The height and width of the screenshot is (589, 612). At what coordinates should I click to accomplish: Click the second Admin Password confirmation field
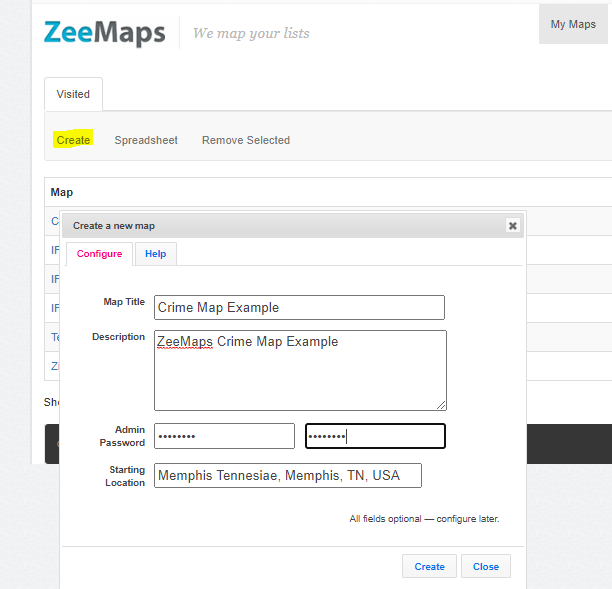[375, 436]
